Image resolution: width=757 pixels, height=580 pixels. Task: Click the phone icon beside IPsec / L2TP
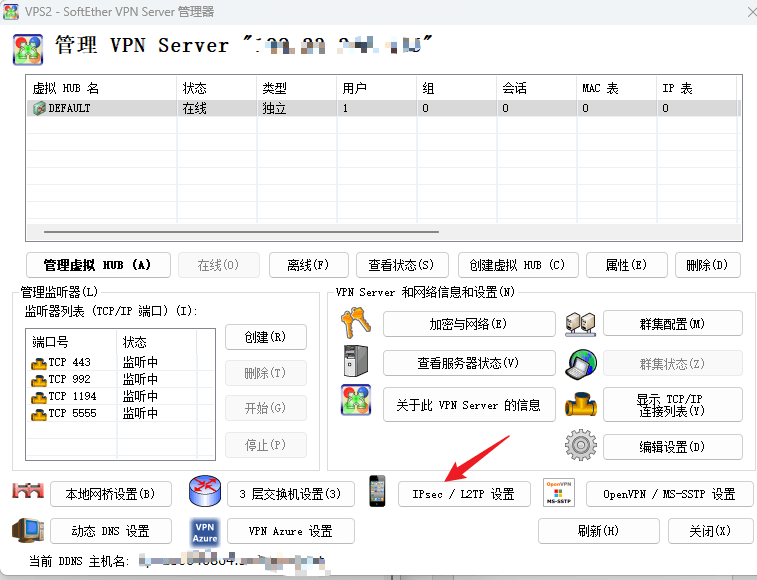[x=376, y=493]
